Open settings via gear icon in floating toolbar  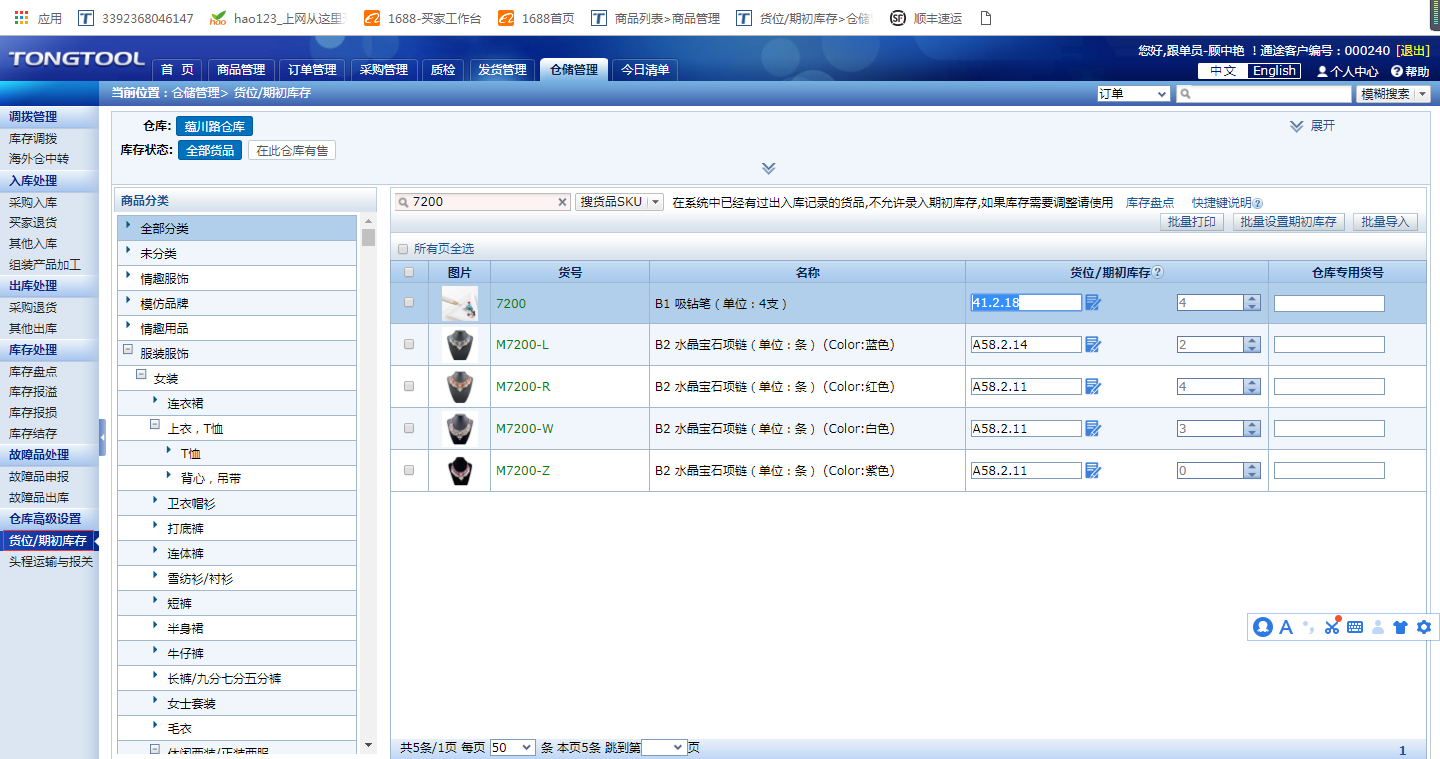[1424, 627]
